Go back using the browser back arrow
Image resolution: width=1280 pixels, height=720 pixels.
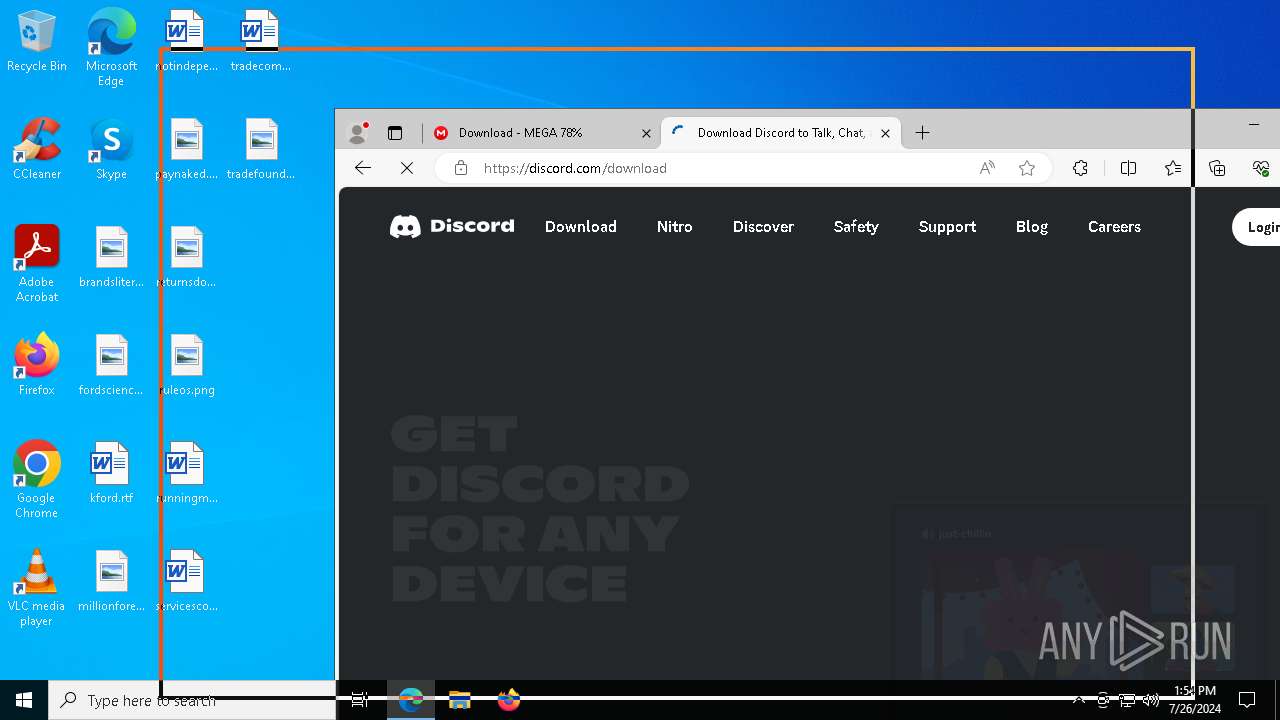click(x=363, y=168)
